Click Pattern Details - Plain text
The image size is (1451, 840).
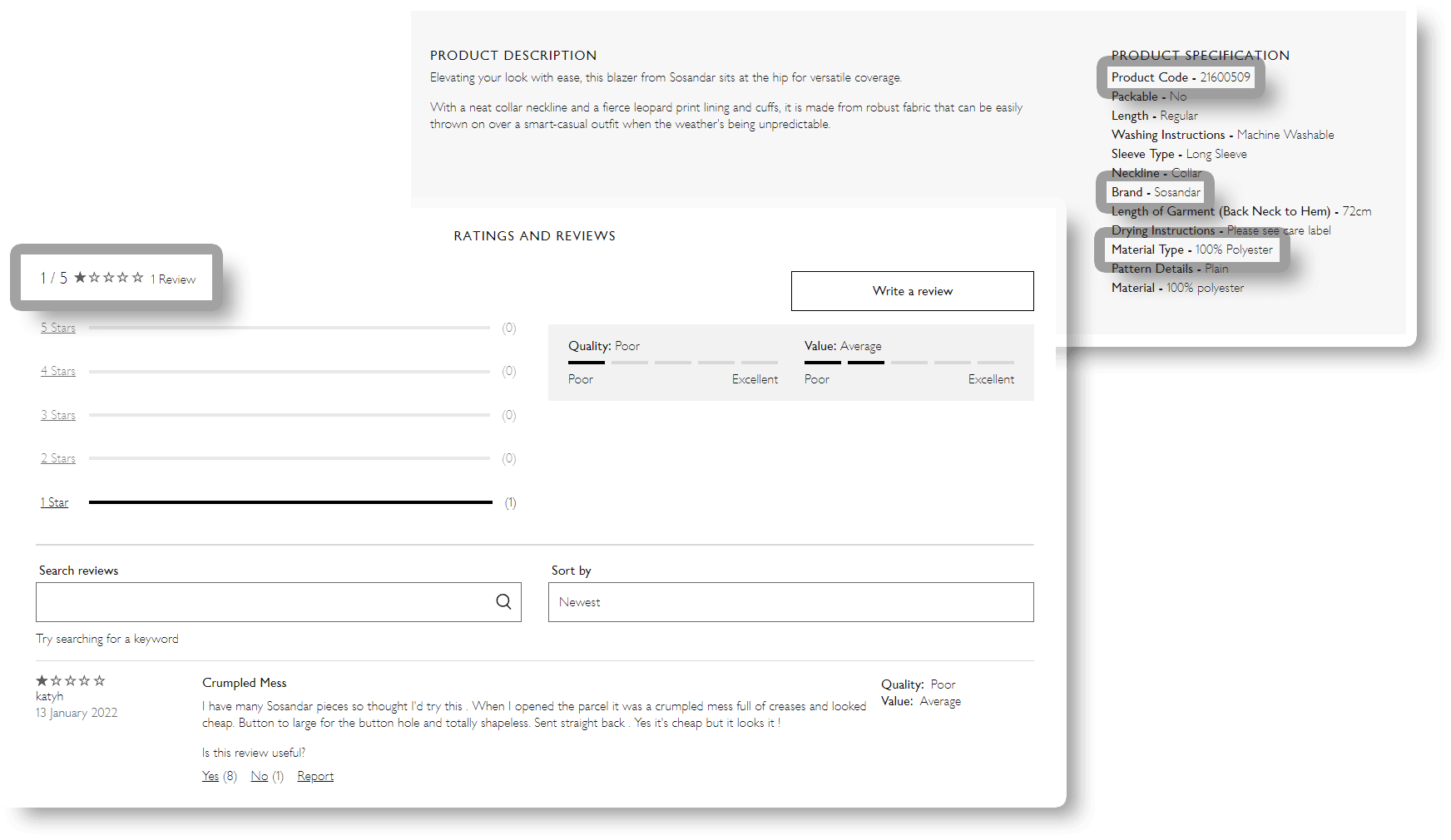(x=1170, y=269)
